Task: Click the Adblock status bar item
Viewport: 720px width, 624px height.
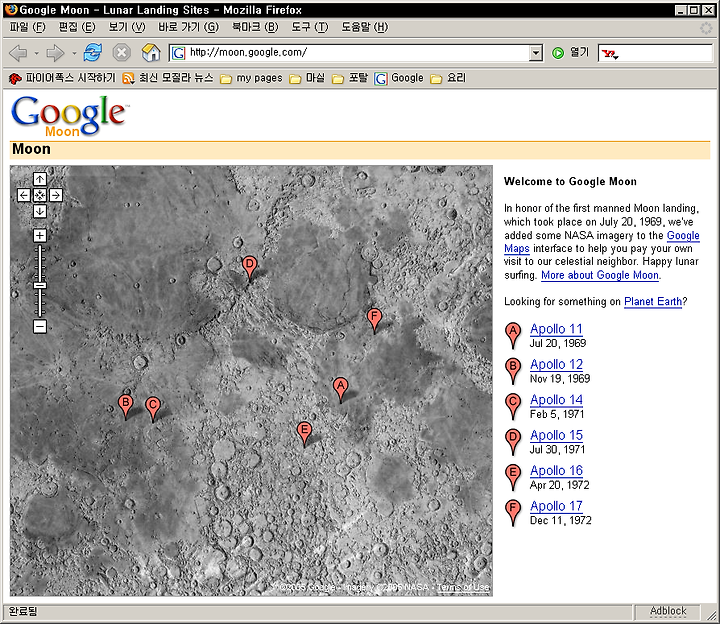Action: point(668,611)
